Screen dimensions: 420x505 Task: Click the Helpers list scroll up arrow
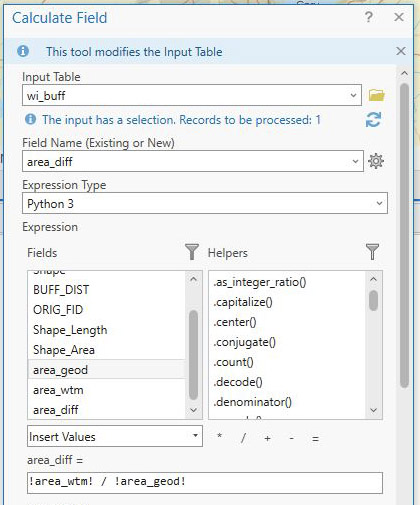pyautogui.click(x=374, y=279)
